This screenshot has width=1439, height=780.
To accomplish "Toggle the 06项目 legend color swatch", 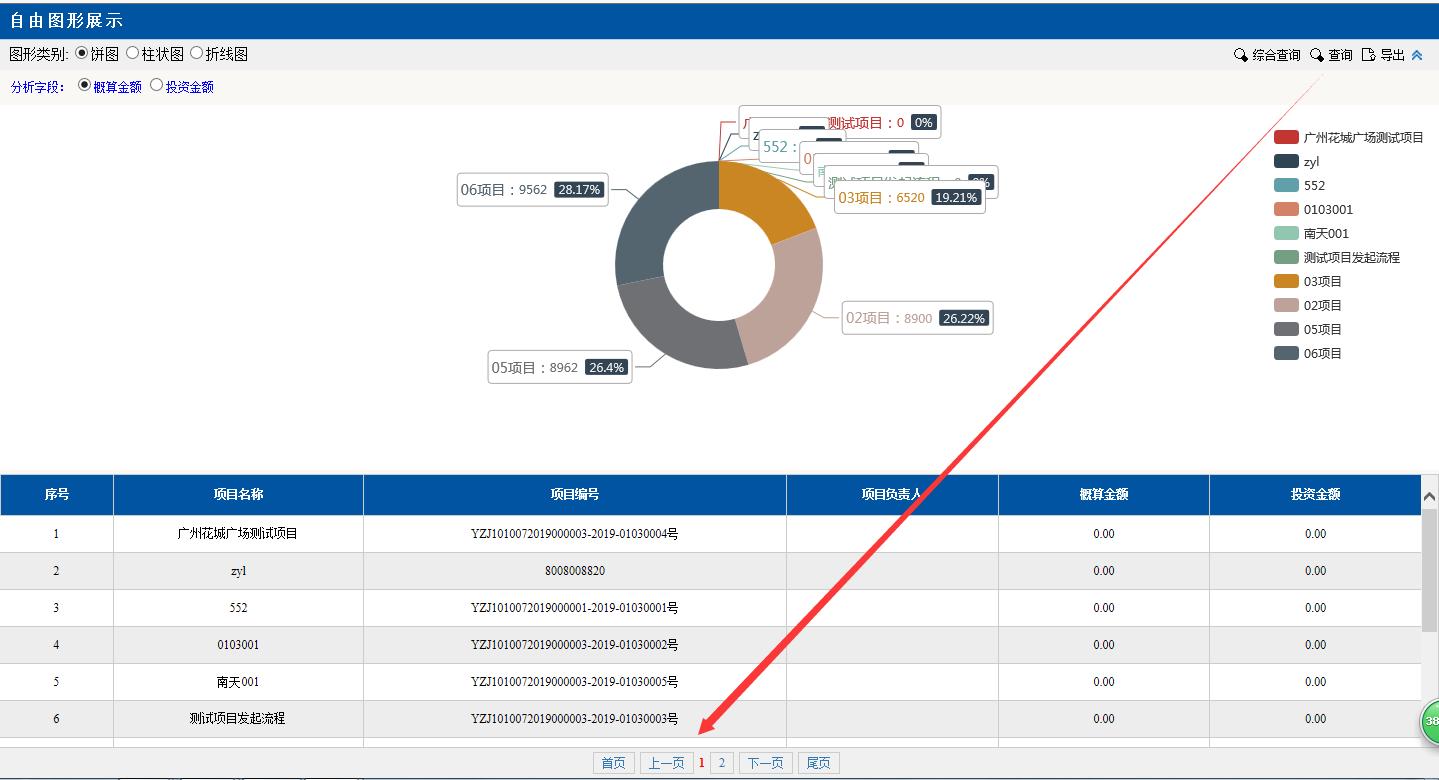I will 1286,353.
